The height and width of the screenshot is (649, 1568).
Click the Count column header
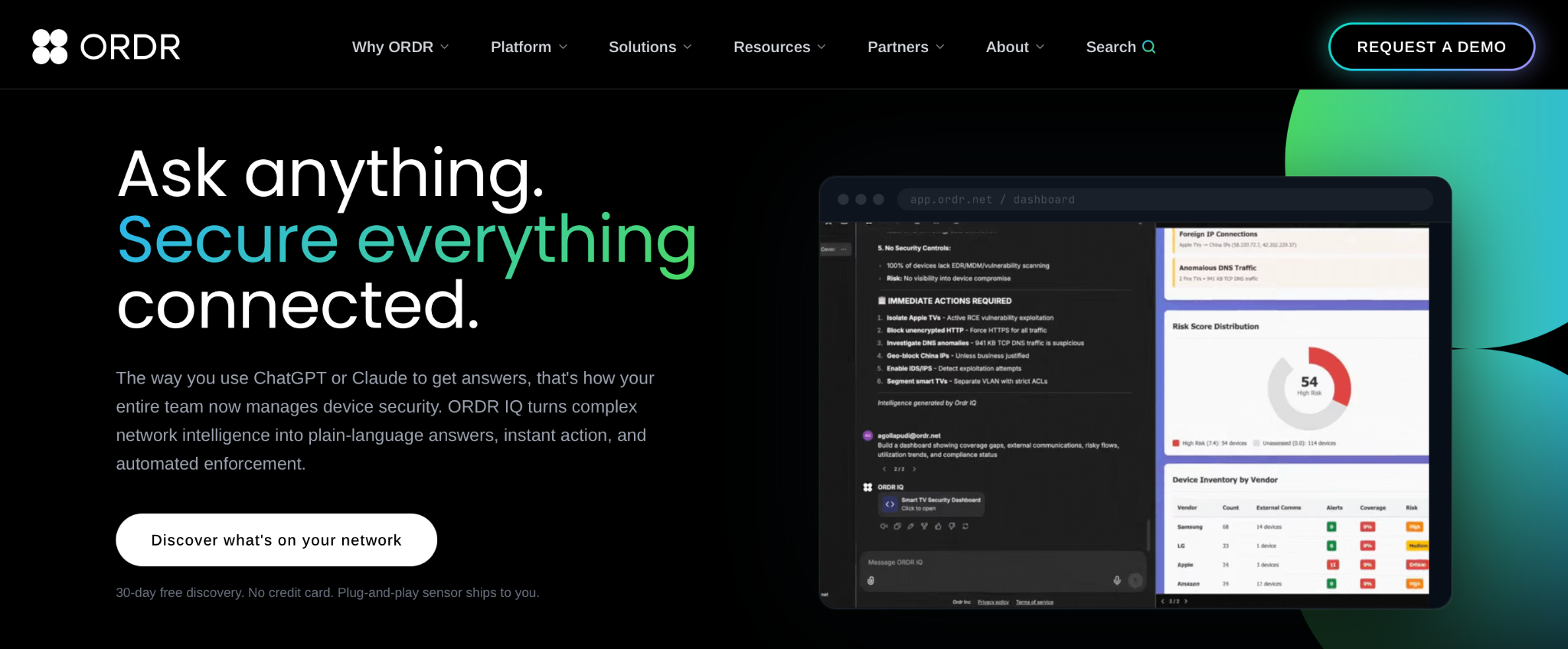[x=1230, y=507]
